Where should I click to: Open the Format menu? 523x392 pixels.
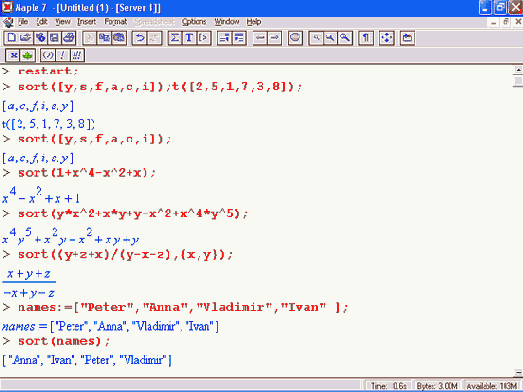[x=116, y=22]
